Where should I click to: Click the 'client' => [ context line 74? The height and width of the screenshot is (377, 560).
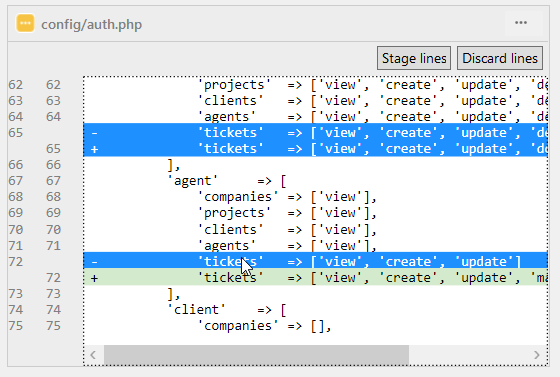point(315,310)
